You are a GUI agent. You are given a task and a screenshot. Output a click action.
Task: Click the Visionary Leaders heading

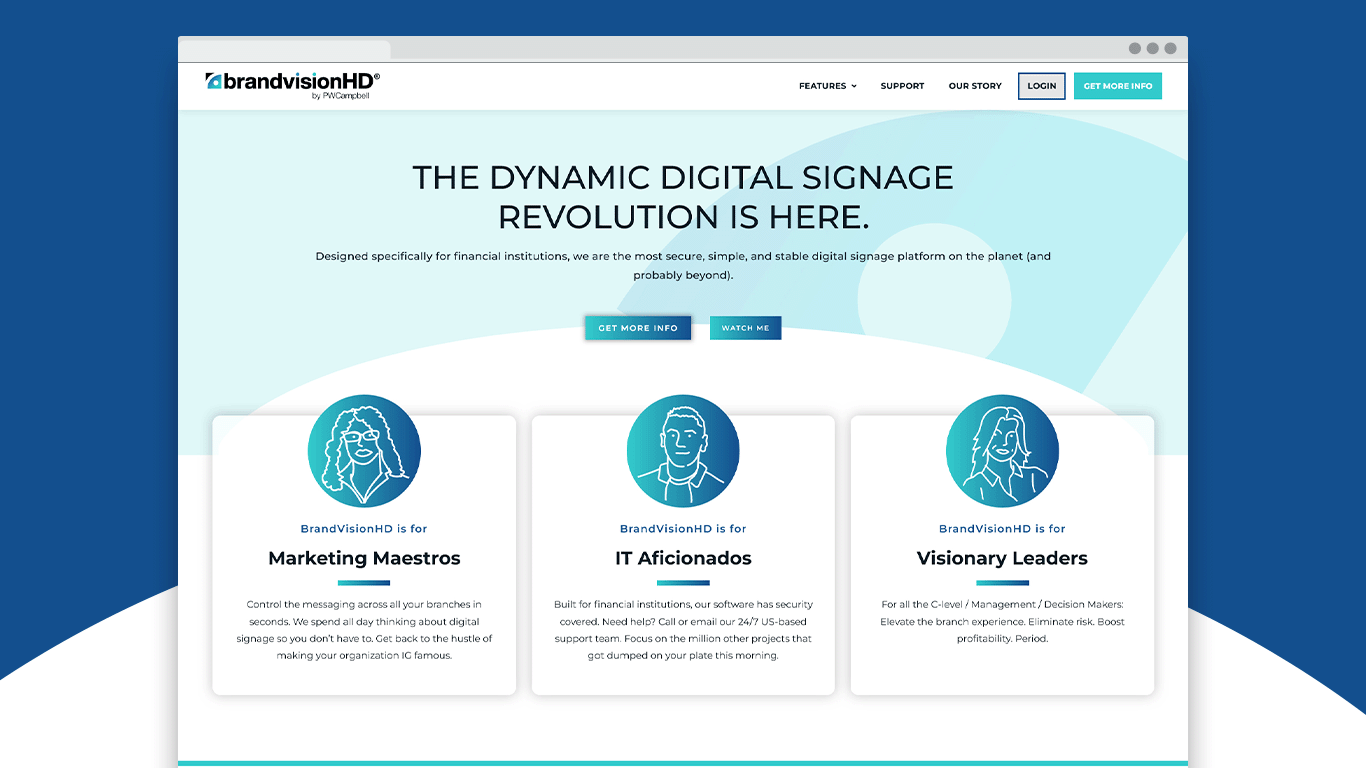(1002, 558)
